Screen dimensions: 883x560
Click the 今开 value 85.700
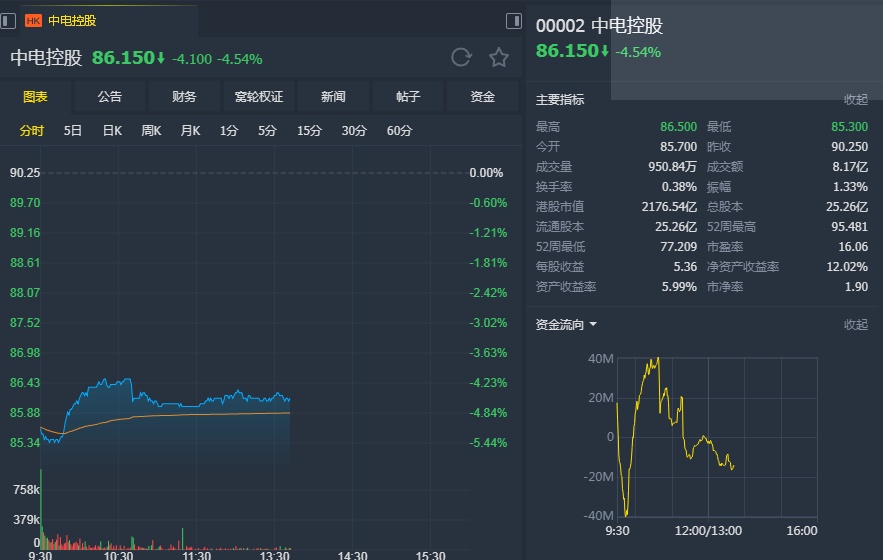click(678, 146)
